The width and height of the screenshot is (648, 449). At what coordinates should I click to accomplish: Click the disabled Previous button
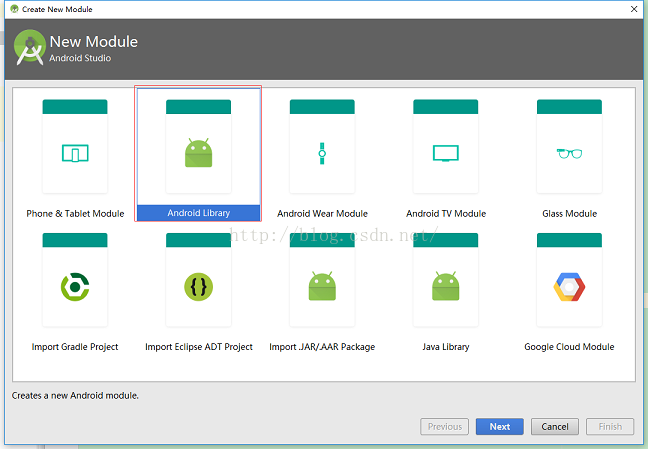pos(445,426)
